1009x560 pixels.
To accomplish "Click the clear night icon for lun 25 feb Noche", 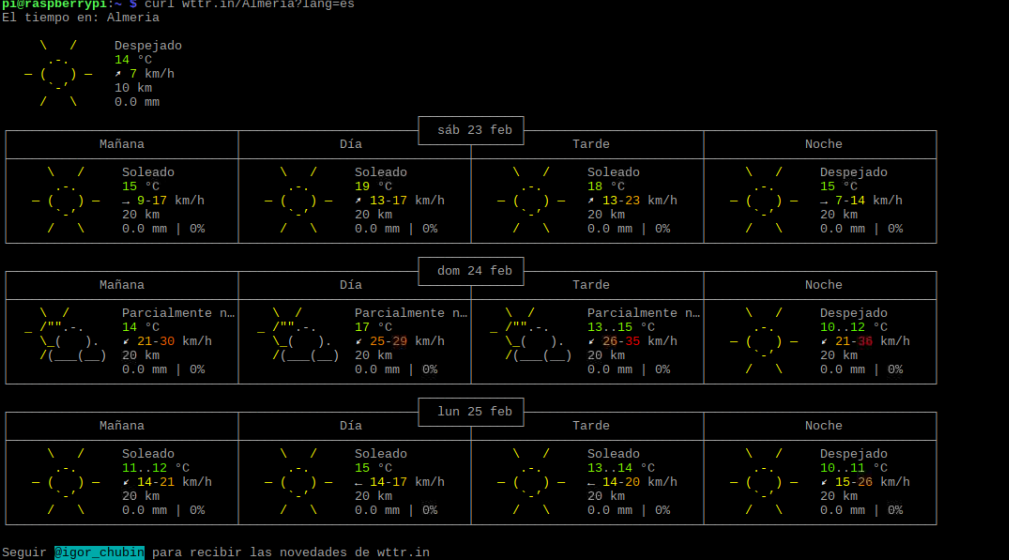I will point(764,482).
